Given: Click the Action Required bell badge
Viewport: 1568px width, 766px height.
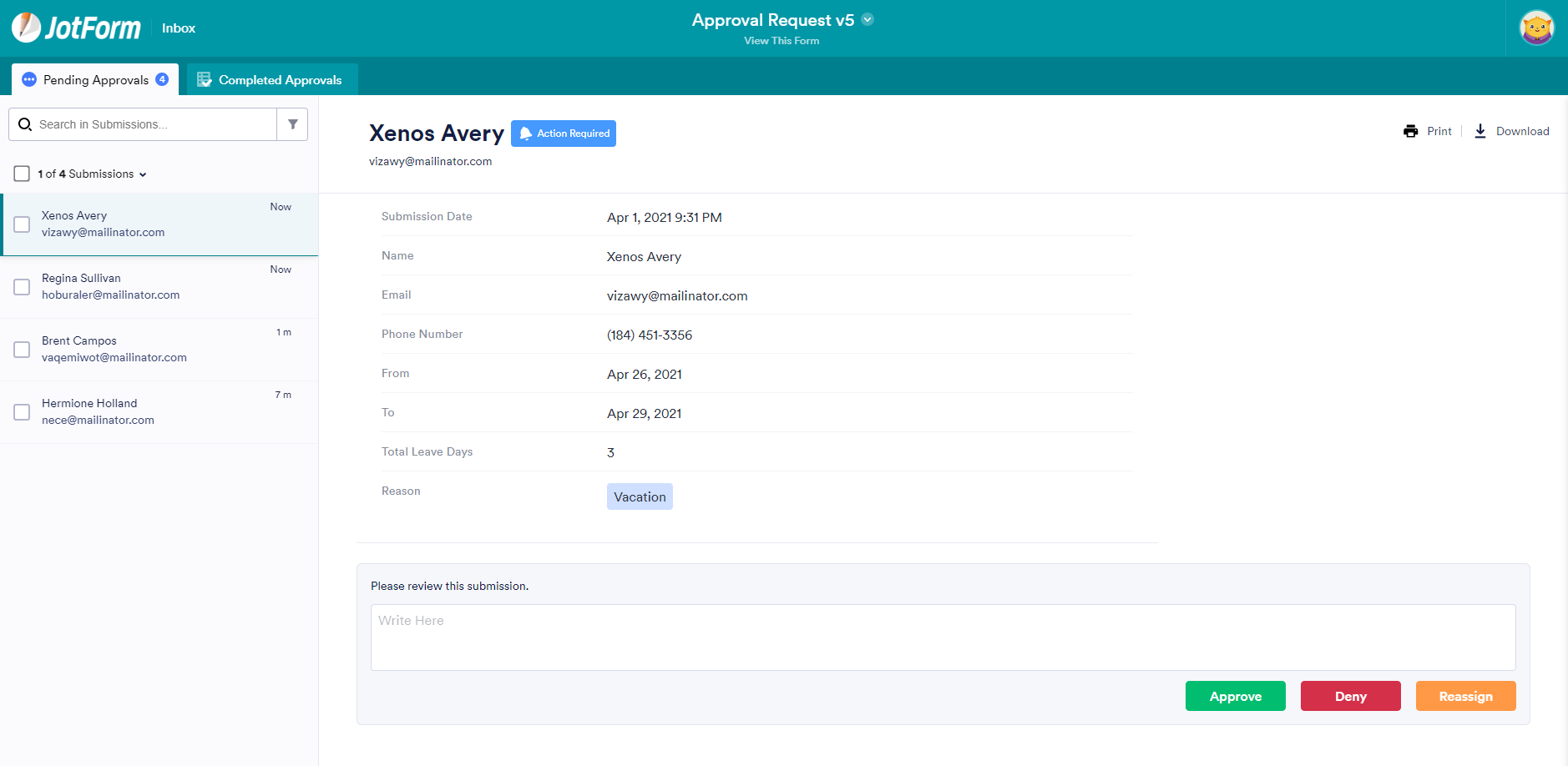Looking at the screenshot, I should pyautogui.click(x=564, y=134).
